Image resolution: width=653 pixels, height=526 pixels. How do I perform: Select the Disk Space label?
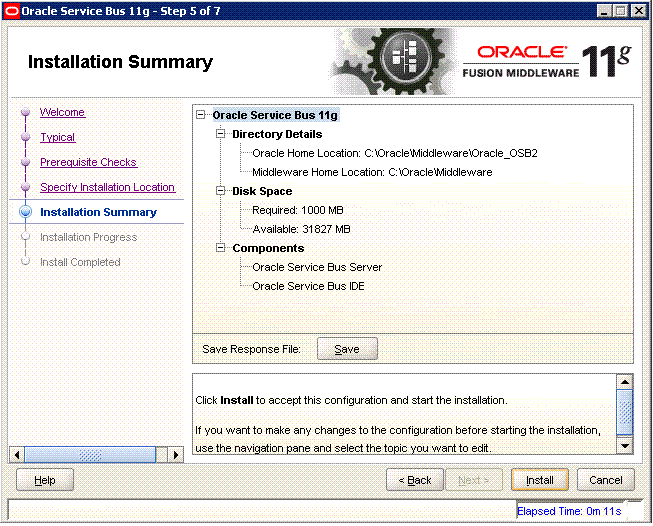coord(262,191)
